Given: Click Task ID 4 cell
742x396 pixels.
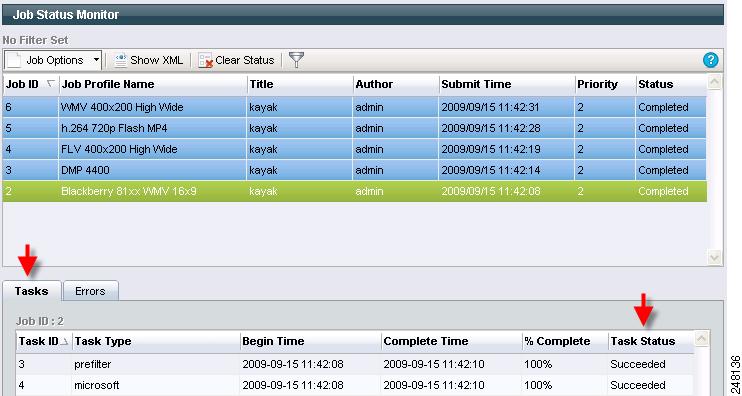Looking at the screenshot, I should pos(44,385).
